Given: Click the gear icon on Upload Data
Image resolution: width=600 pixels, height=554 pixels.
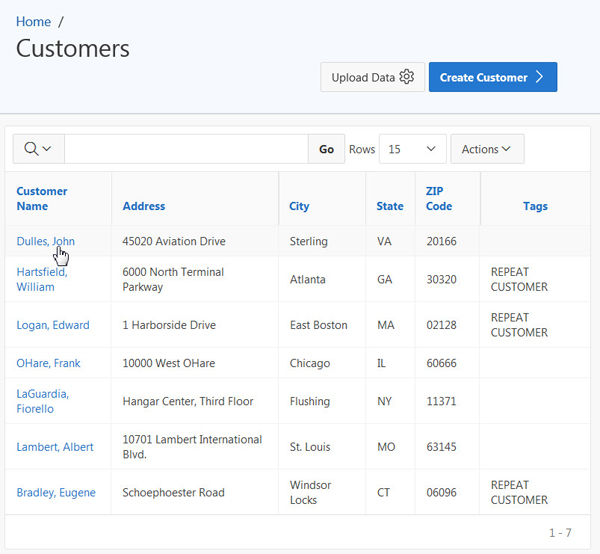Looking at the screenshot, I should coord(406,77).
